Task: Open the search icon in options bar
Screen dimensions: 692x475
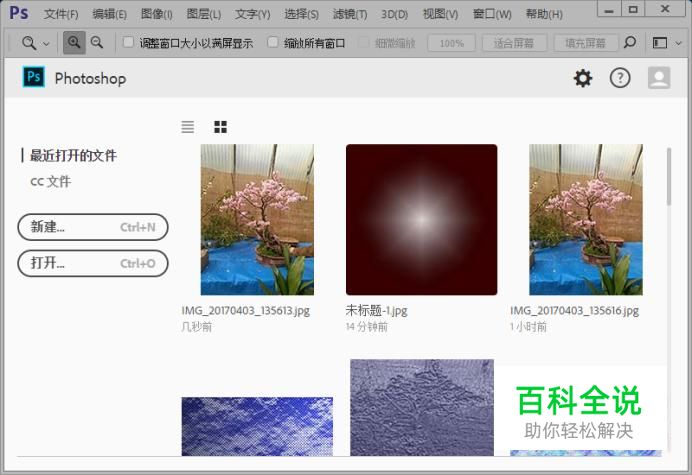Action: click(x=630, y=42)
